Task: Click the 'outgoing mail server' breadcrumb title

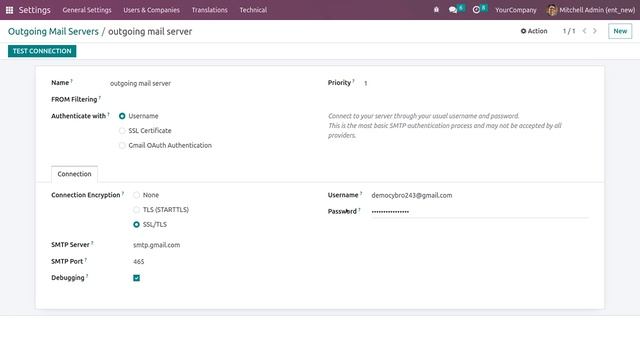Action: coord(150,31)
